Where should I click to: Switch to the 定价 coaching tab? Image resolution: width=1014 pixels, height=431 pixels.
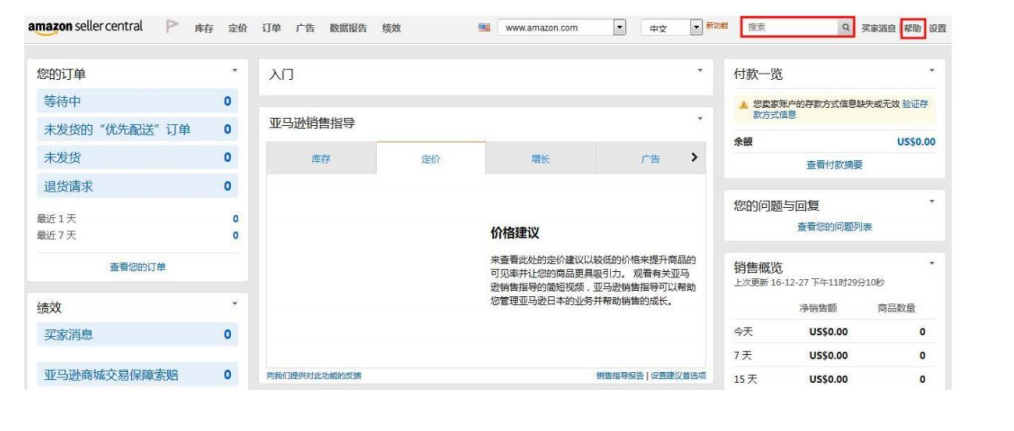[x=431, y=159]
